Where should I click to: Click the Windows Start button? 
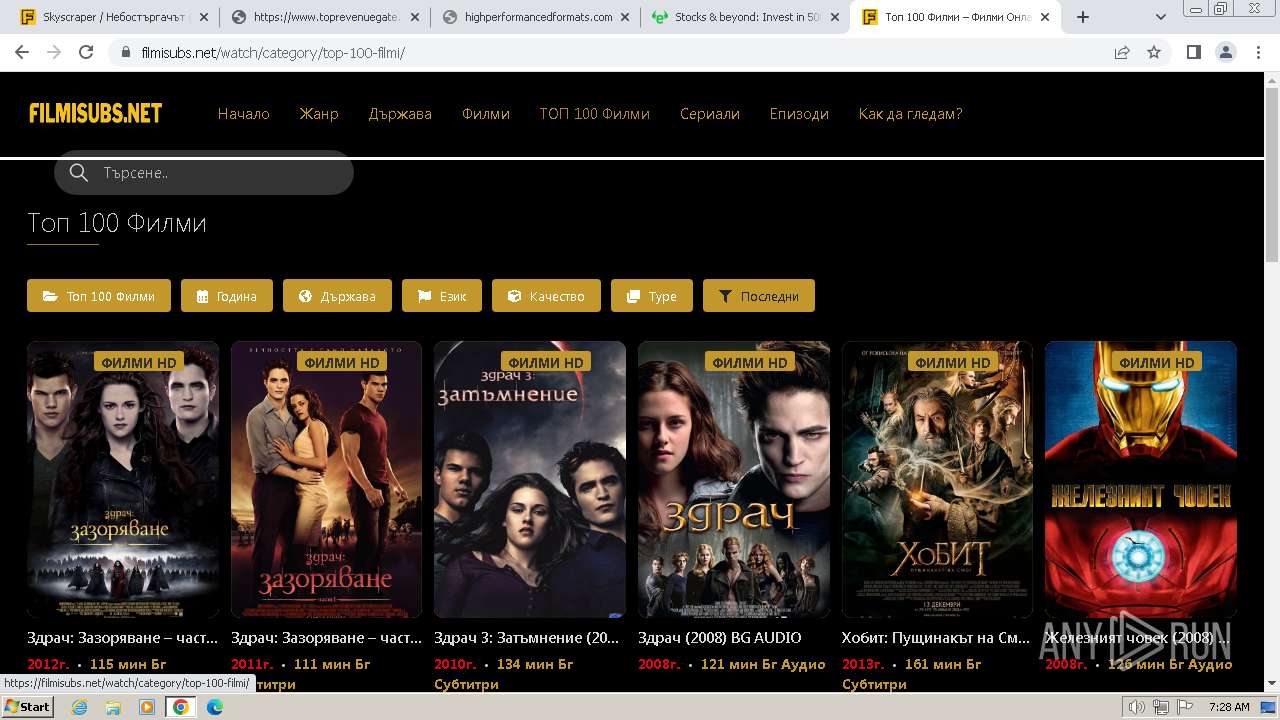click(28, 707)
